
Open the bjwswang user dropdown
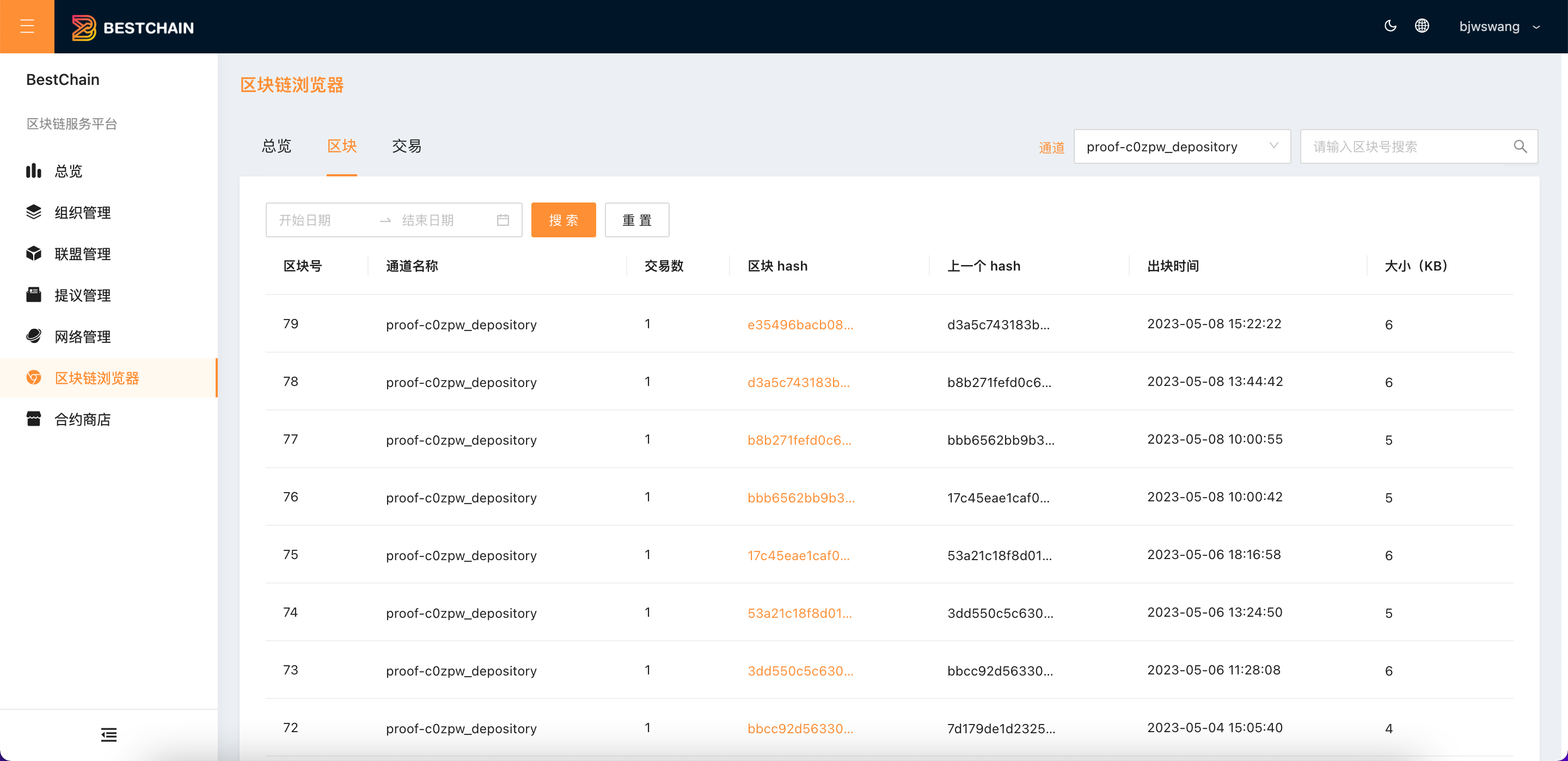pos(1500,26)
